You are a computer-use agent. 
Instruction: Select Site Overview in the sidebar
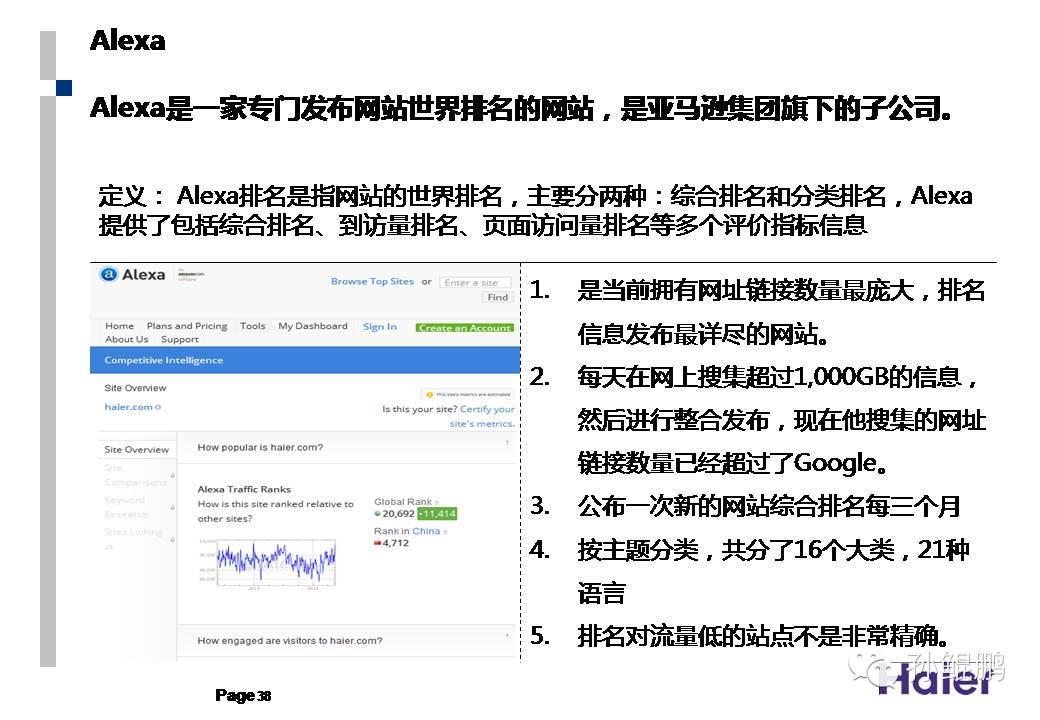[137, 449]
